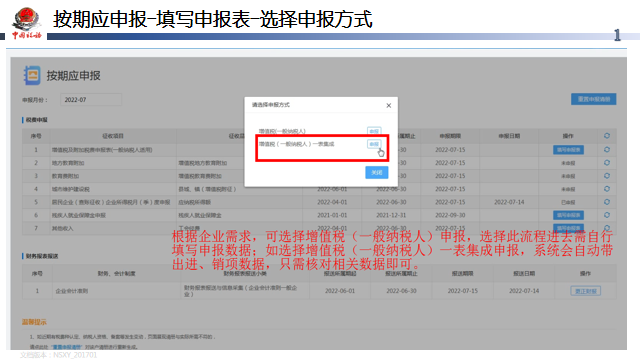The height and width of the screenshot is (360, 640).
Task: Click the 未申报 status in 地方教育附加 row
Action: click(568, 163)
